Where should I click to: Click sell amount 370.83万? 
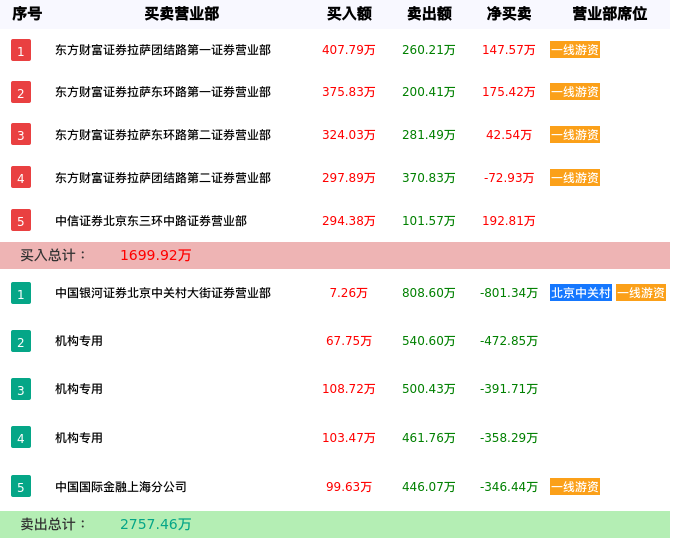pos(429,178)
